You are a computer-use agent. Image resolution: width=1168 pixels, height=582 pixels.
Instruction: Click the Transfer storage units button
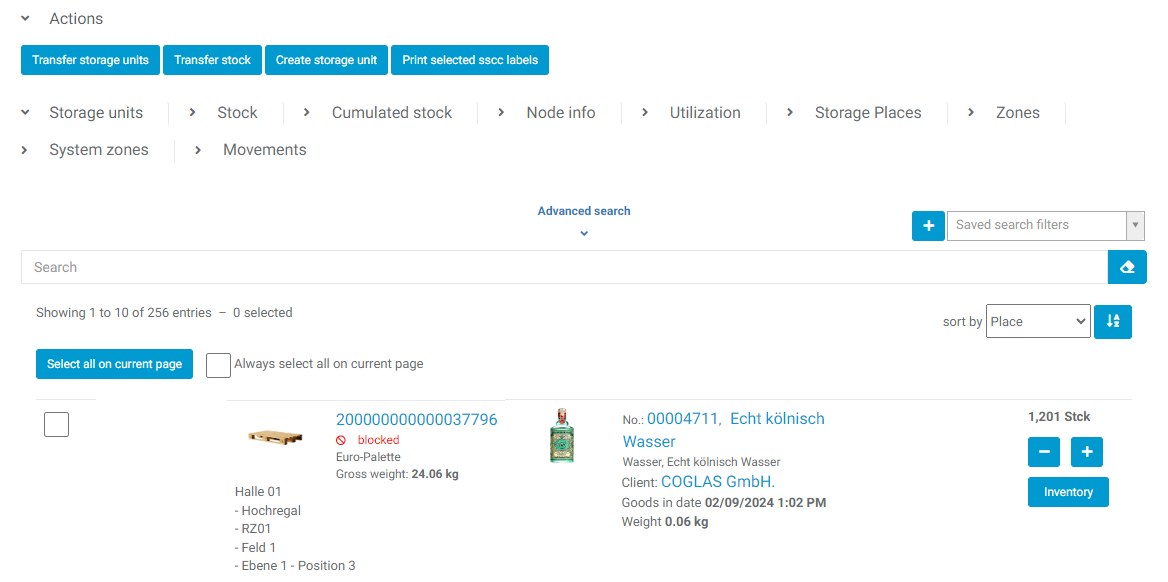(x=90, y=60)
